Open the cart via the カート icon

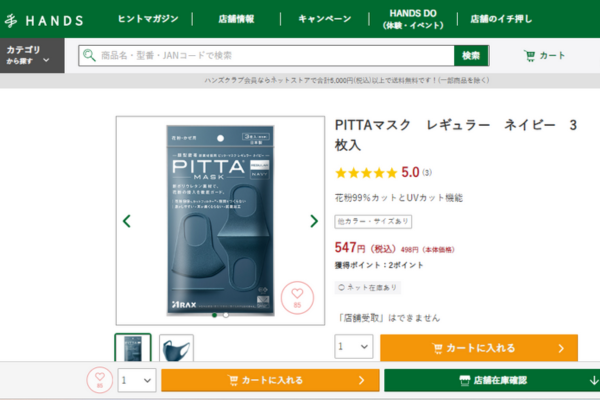tap(544, 56)
